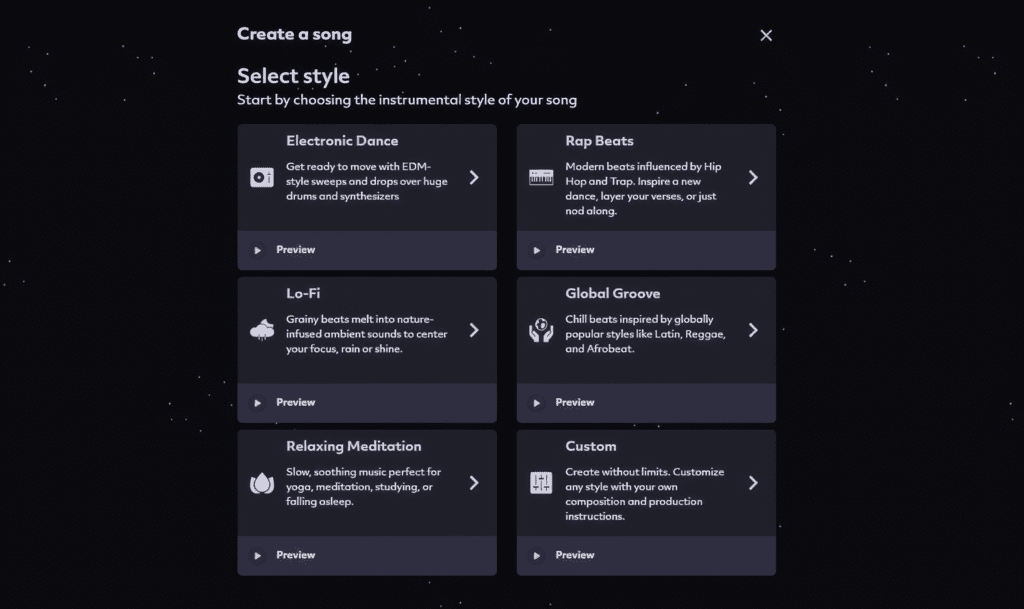1024x609 pixels.
Task: Click the Custom mixer sliders icon
Action: 541,483
